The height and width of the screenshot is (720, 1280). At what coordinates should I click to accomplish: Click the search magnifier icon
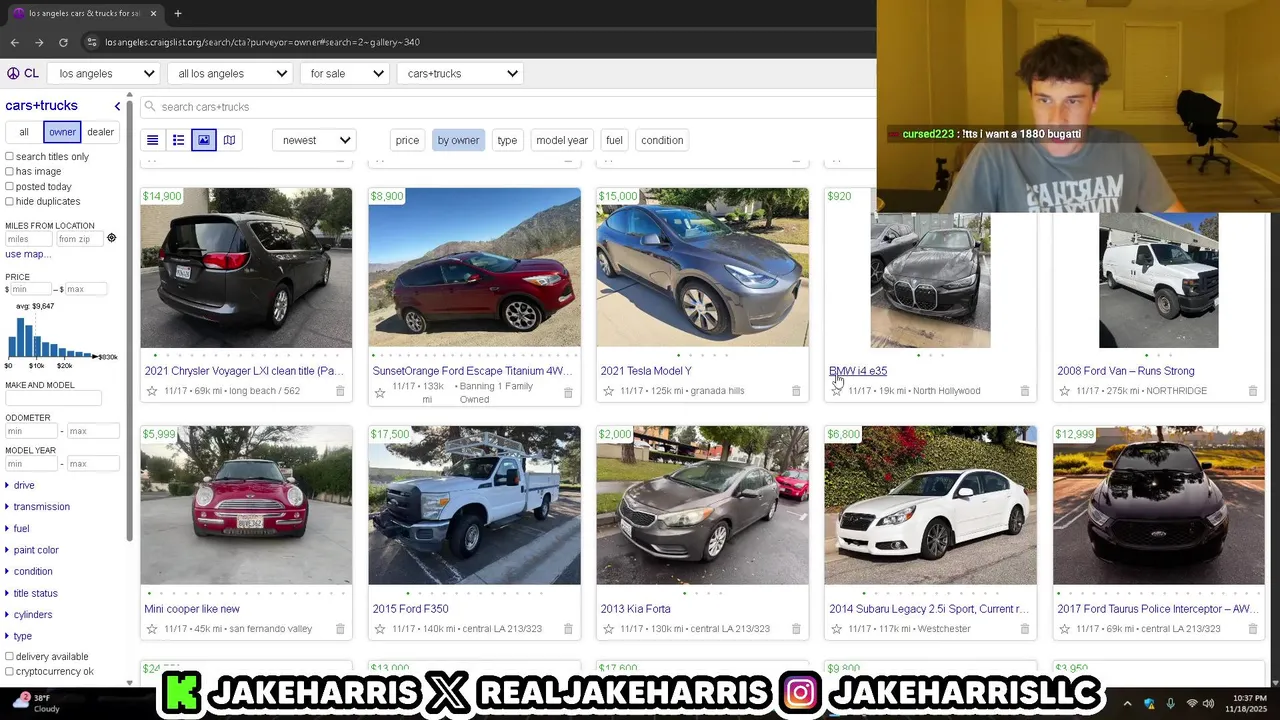tap(150, 107)
